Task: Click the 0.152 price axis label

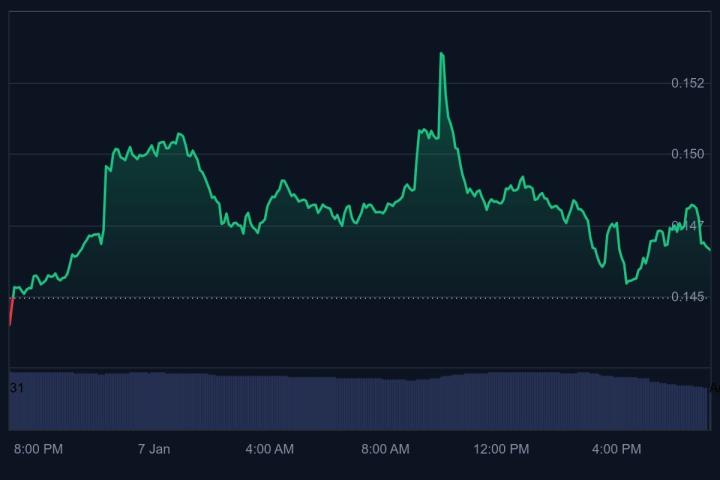Action: tap(687, 83)
